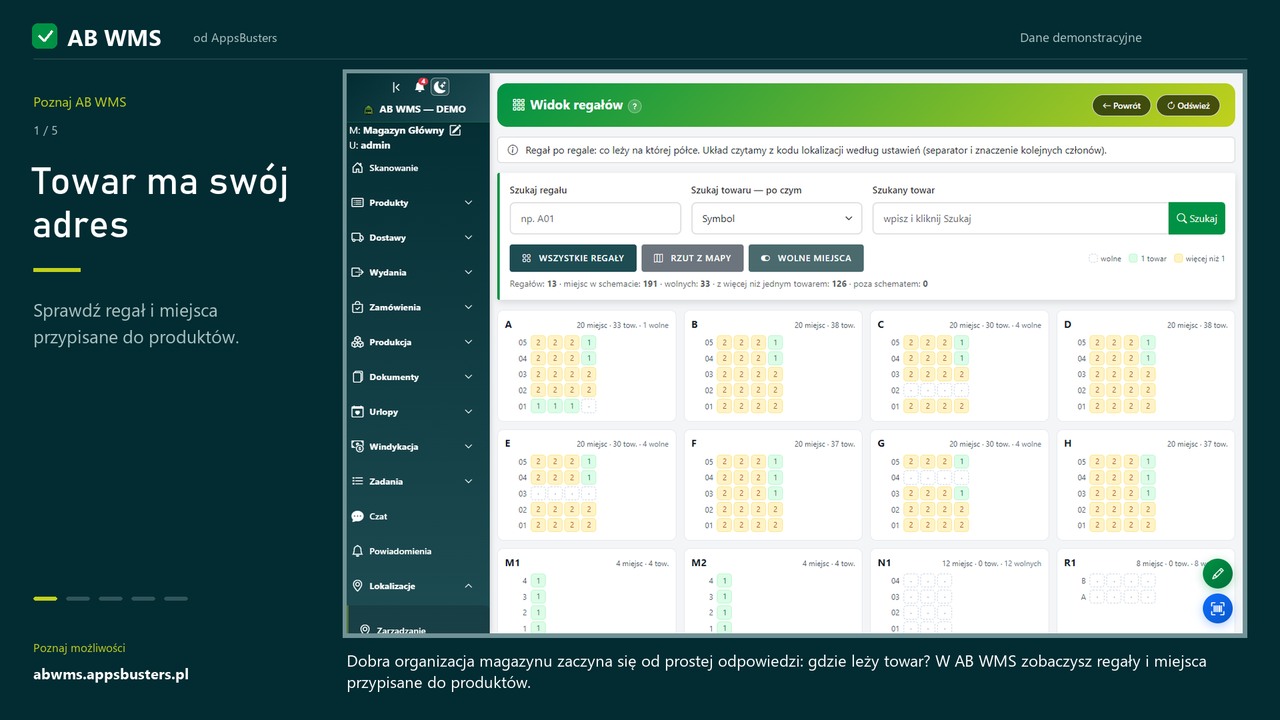The image size is (1280, 720).
Task: Click the Powiadomienia bell icon in sidebar
Action: pos(358,551)
